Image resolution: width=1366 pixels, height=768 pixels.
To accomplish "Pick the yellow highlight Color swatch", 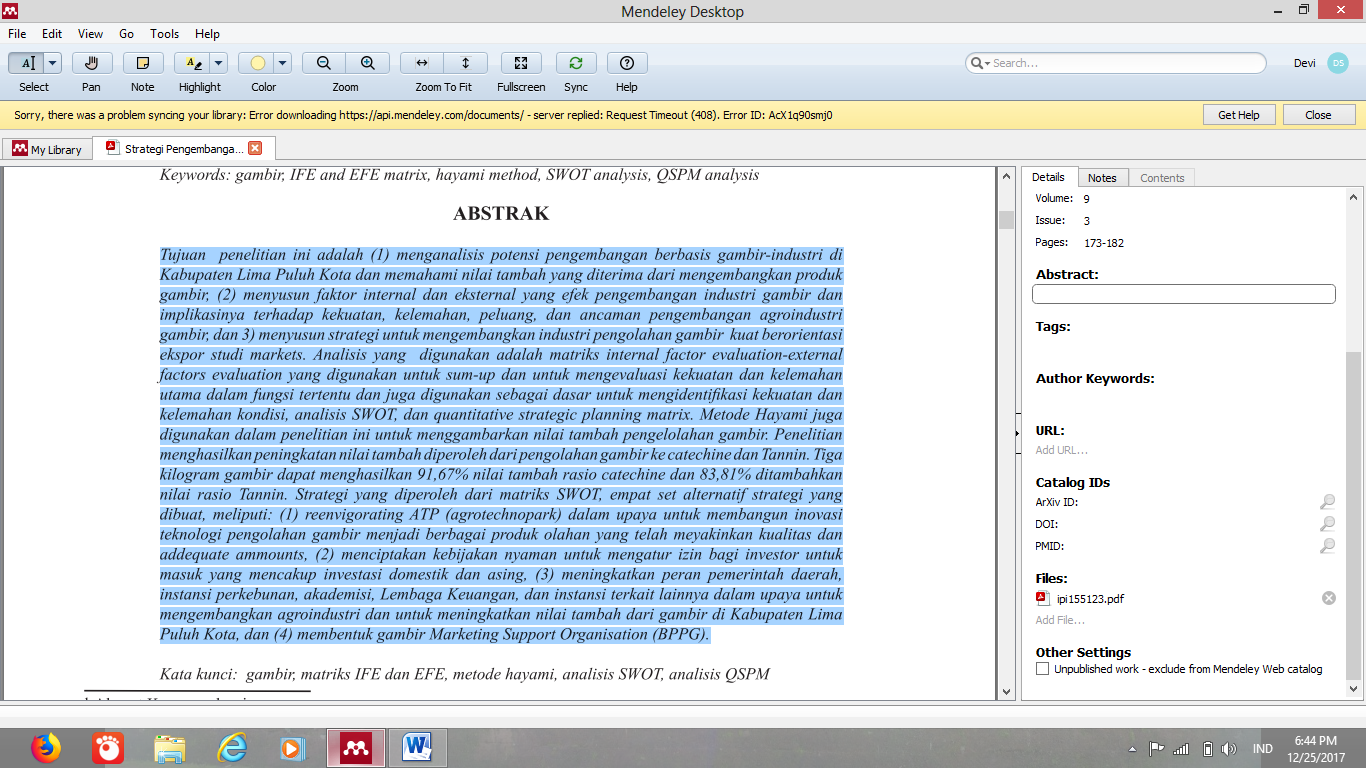I will (257, 63).
